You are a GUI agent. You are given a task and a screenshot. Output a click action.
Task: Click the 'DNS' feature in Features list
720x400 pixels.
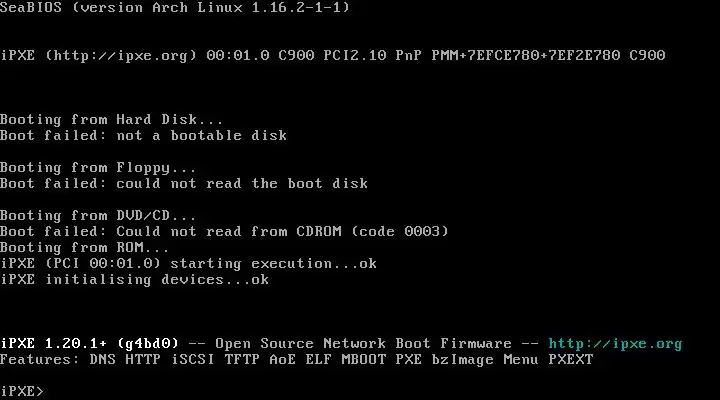[x=102, y=360]
